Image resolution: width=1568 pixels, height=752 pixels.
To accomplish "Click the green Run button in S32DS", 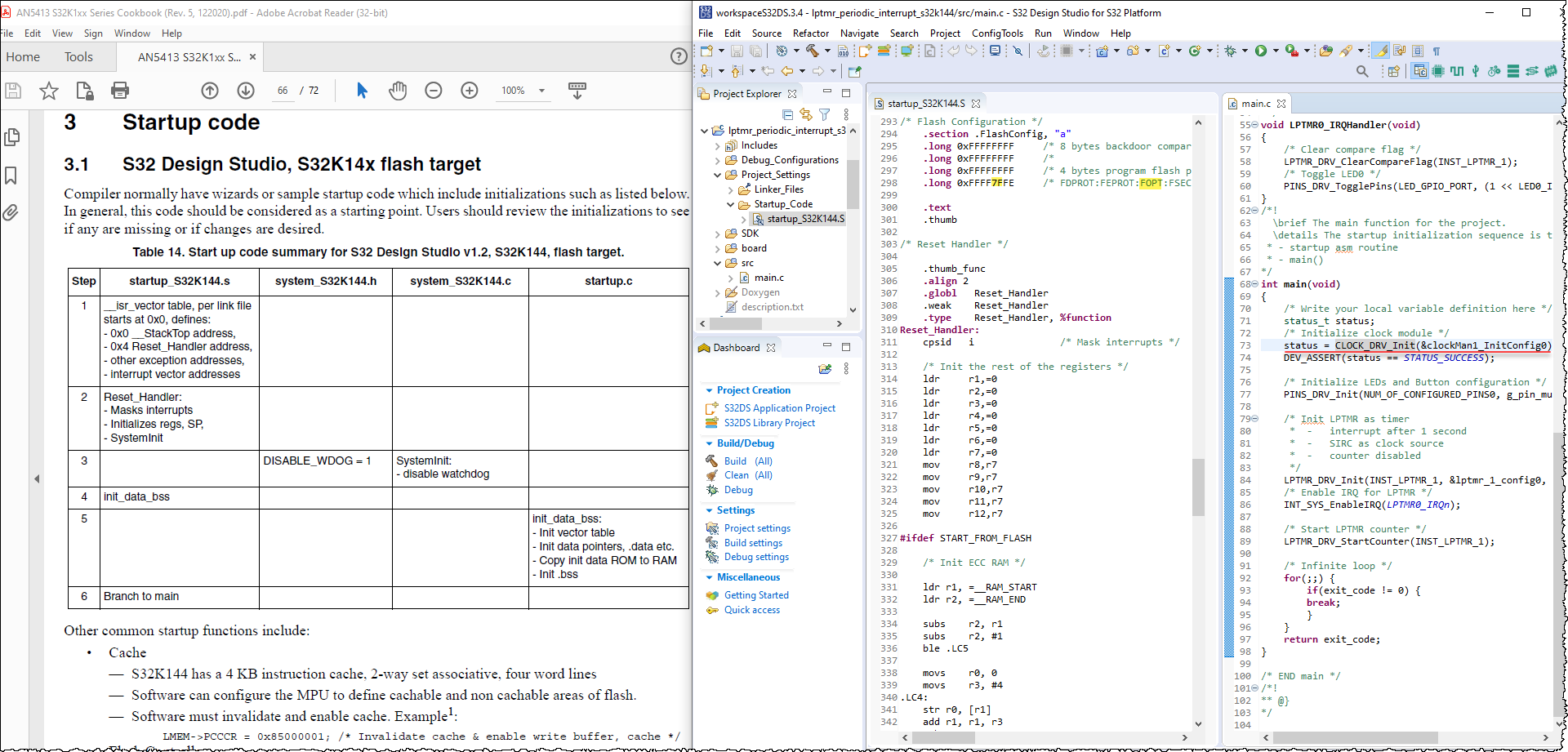I will 1261,51.
